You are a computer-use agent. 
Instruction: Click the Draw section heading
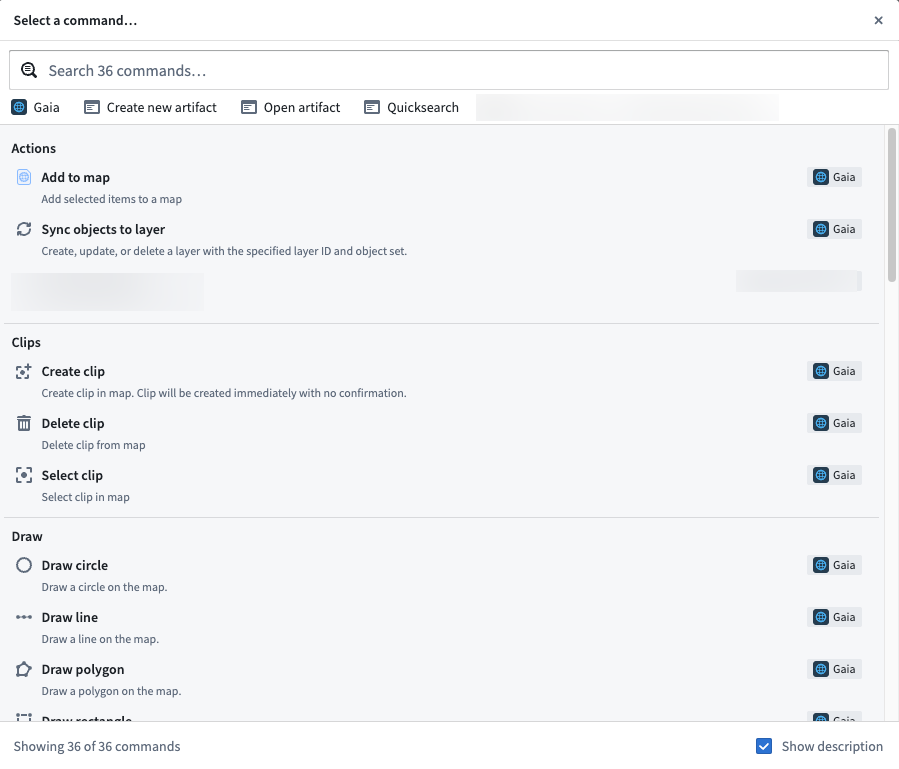(x=27, y=536)
